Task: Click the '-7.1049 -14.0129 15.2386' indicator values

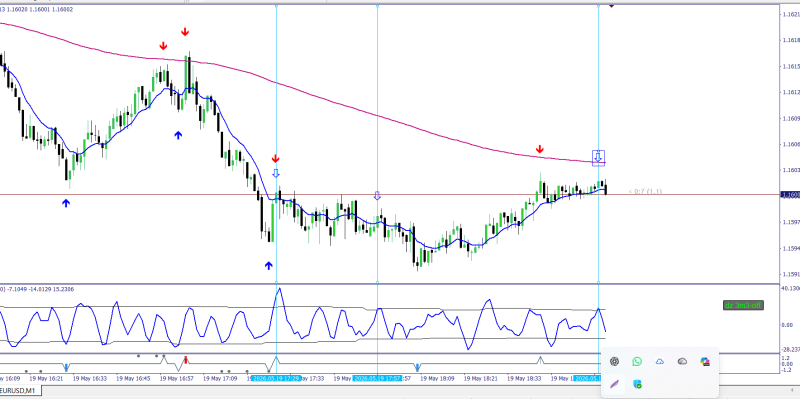Action: coord(40,289)
